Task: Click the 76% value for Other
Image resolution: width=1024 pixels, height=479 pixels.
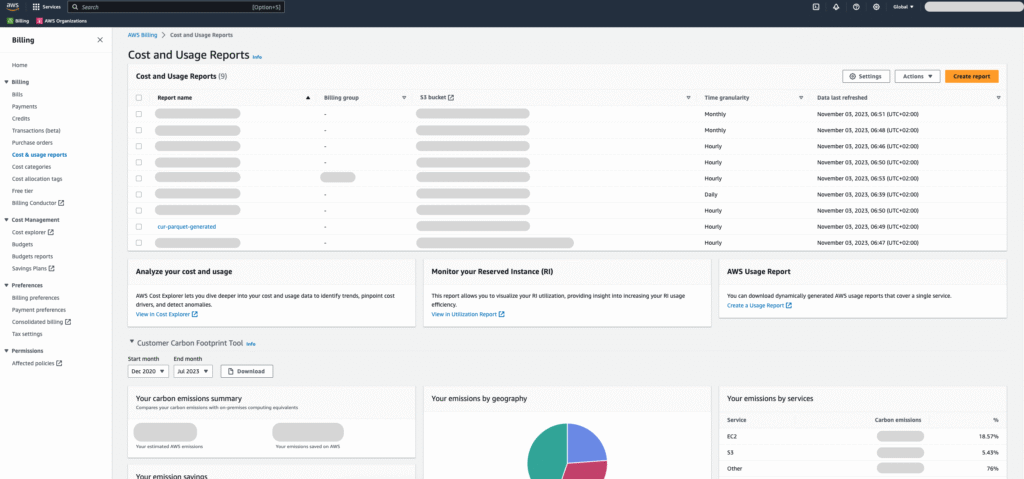Action: tap(993, 469)
